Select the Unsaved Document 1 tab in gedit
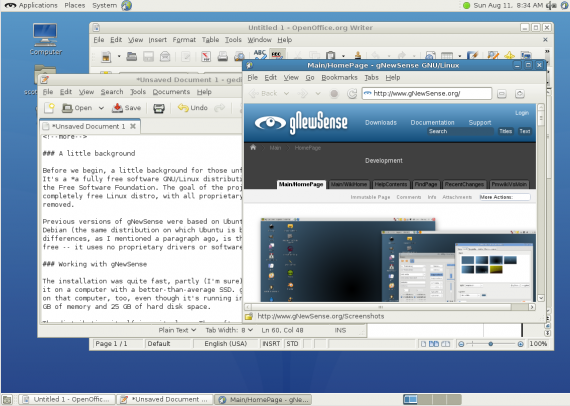This screenshot has width=570, height=406. (x=88, y=126)
